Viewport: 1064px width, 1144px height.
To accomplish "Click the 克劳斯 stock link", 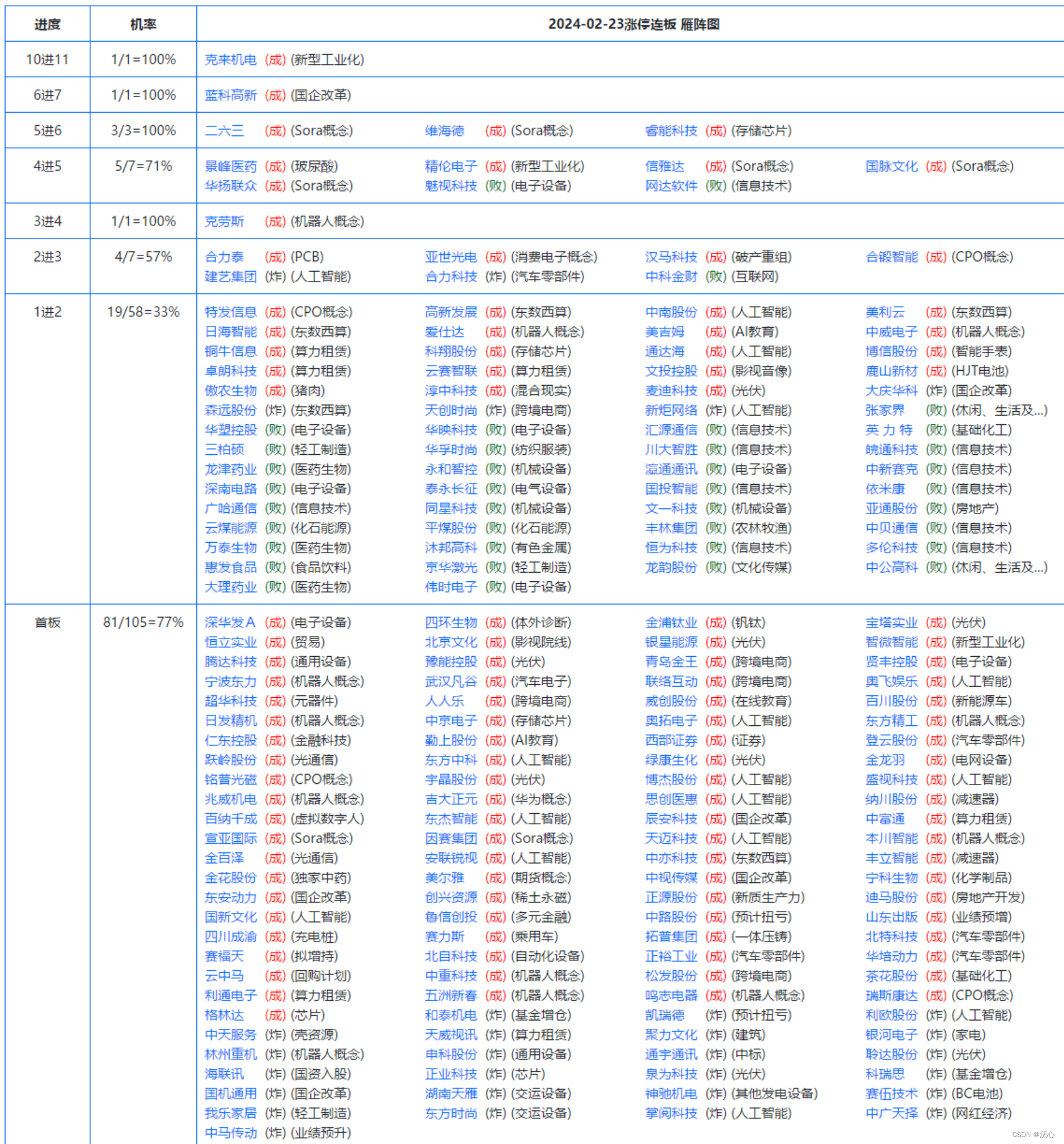I will tap(224, 221).
